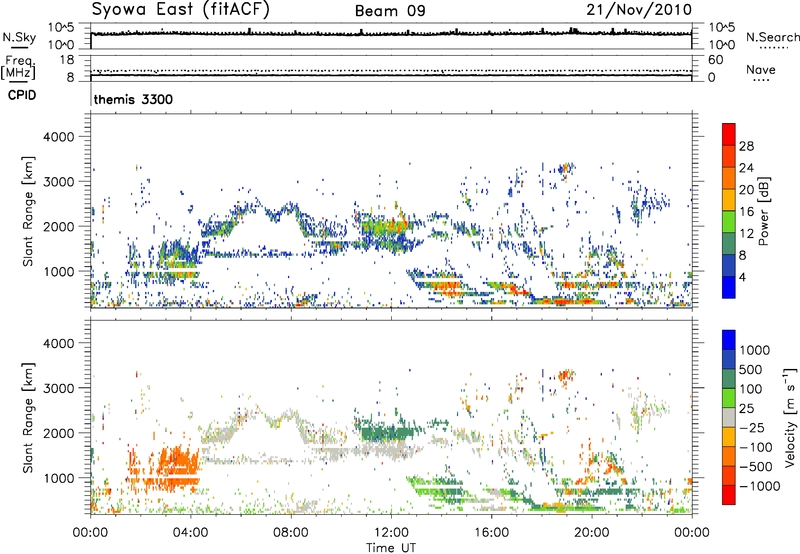This screenshot has height=554, width=800.
Task: Click the '16:00' time tick label
Action: [491, 533]
